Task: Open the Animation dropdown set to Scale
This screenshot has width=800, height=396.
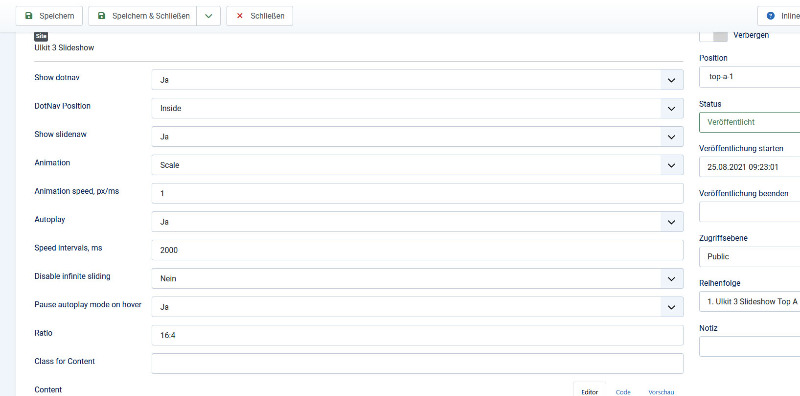Action: (x=417, y=165)
